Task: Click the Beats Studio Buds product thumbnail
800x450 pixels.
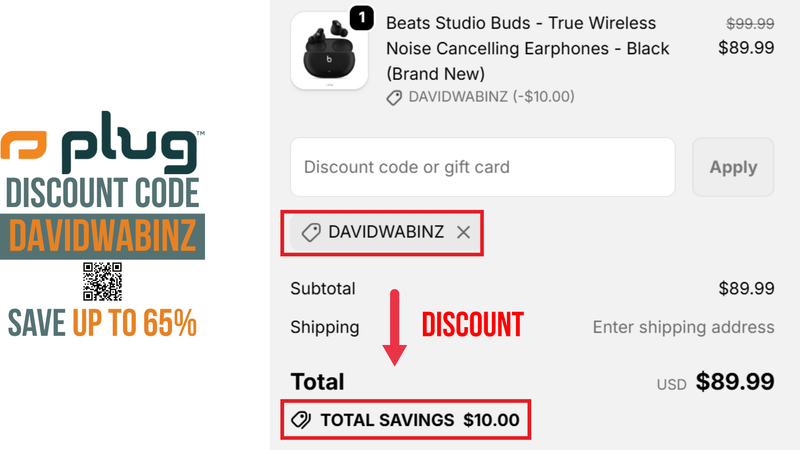Action: point(330,52)
